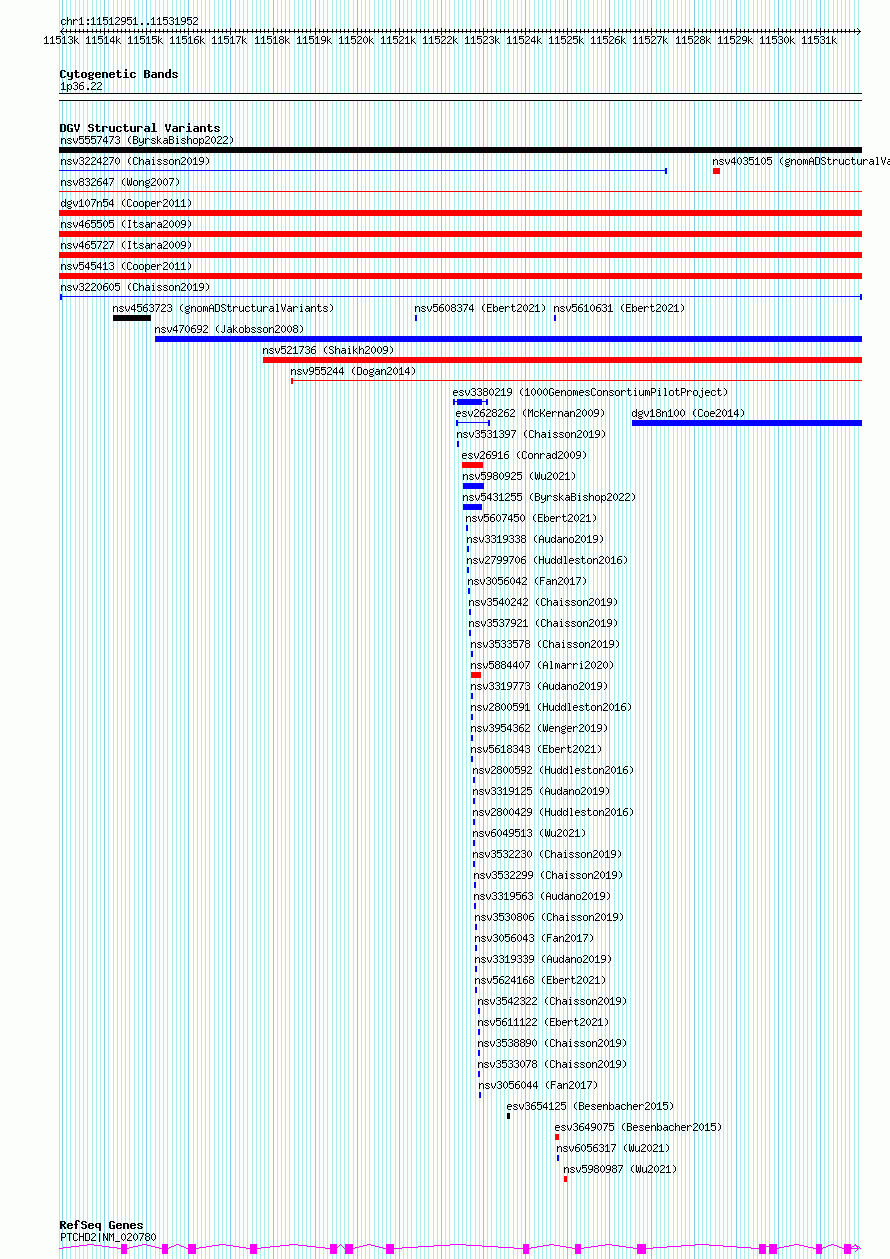The width and height of the screenshot is (890, 1259).
Task: Open esv2628262 (McKernan2009) label
Action: [530, 413]
